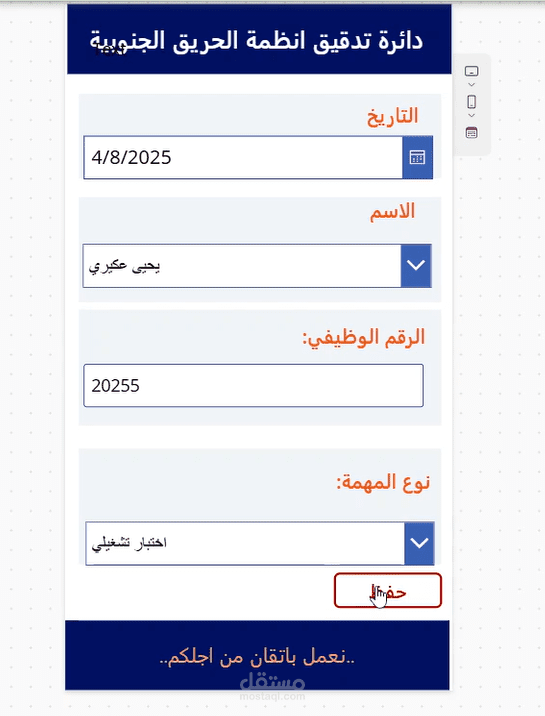Expand the chevron below the phone icon
The height and width of the screenshot is (716, 545).
pos(472,116)
